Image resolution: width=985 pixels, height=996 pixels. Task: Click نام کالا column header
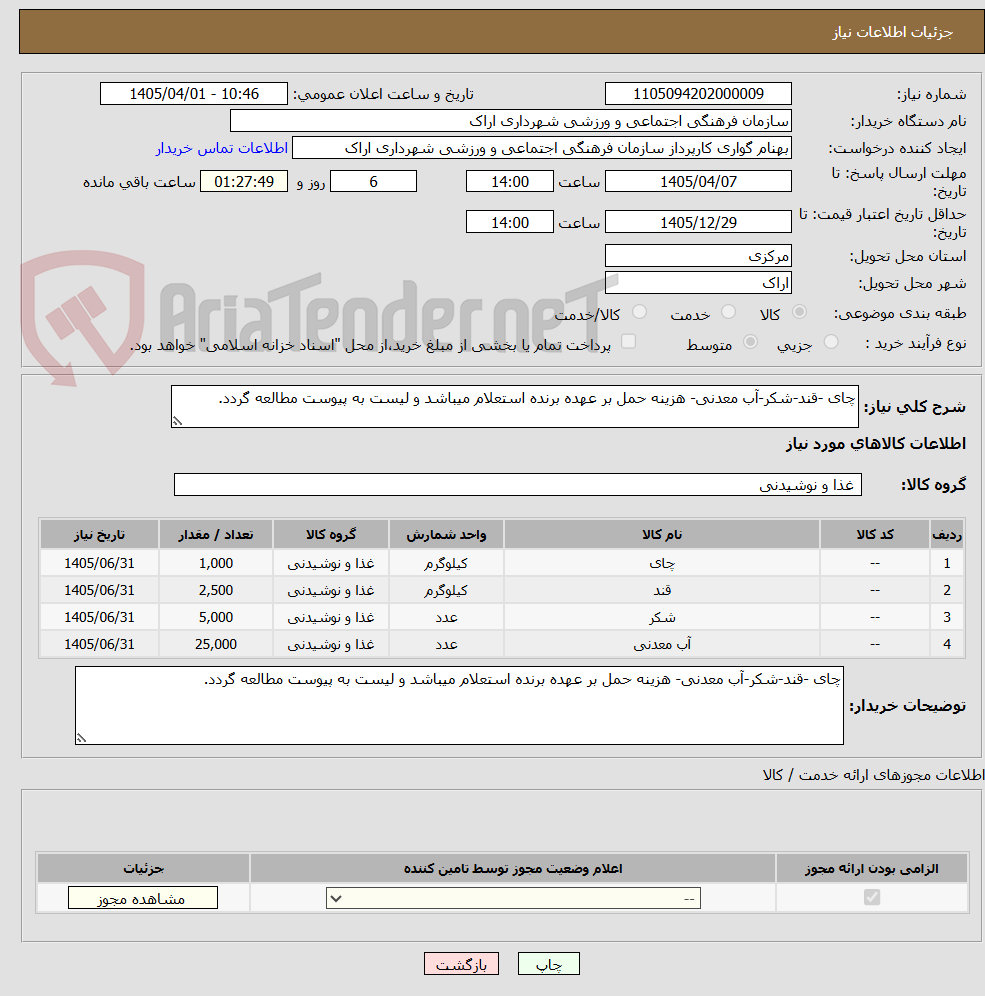[662, 534]
